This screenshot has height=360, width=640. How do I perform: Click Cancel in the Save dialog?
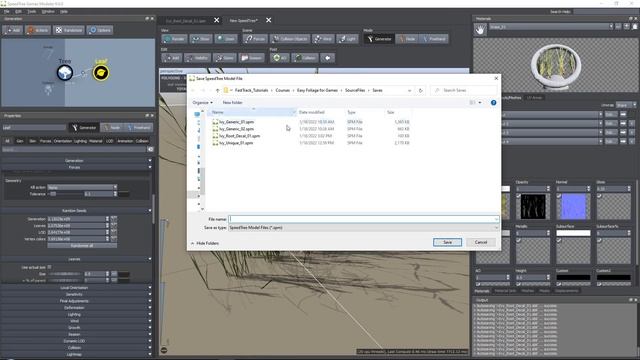(481, 242)
